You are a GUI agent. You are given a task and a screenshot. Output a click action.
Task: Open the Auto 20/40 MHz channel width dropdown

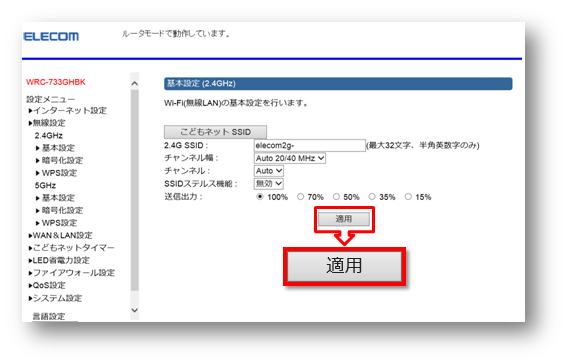[290, 158]
